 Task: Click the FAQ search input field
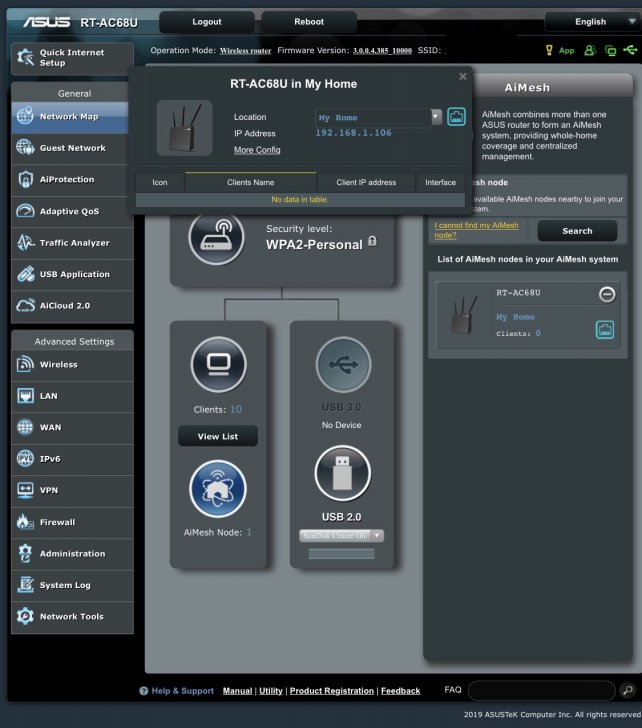click(x=542, y=690)
